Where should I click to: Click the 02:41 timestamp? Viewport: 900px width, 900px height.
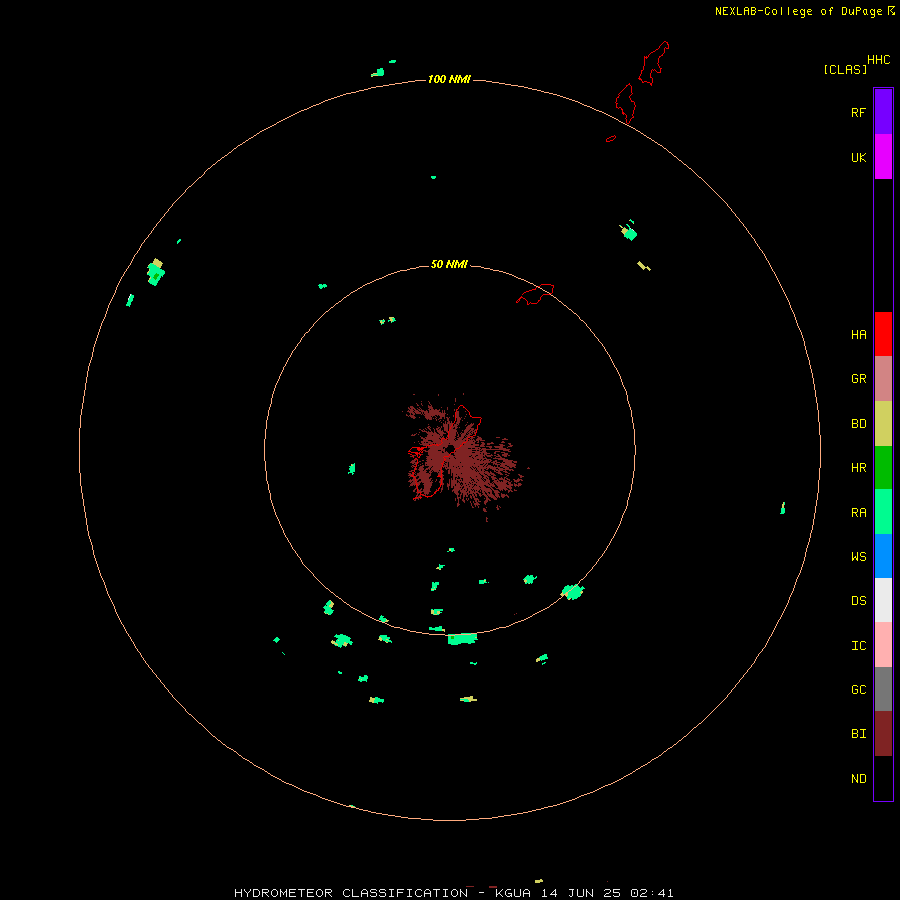[x=651, y=893]
